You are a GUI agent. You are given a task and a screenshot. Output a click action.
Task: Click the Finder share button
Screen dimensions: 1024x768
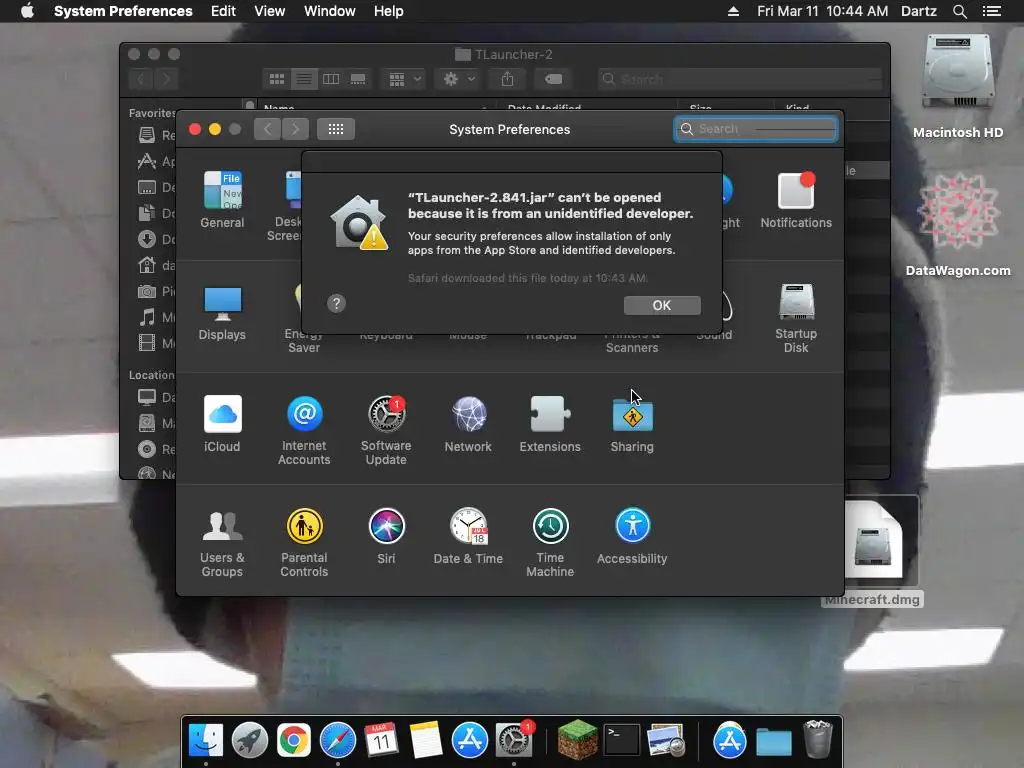(x=507, y=79)
